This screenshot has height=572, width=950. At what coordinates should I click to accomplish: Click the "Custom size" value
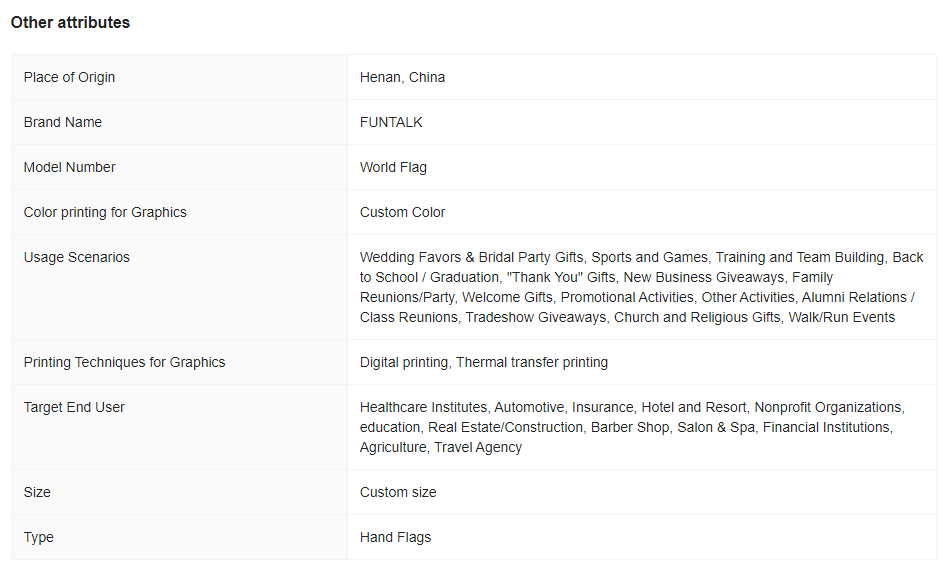coord(398,492)
